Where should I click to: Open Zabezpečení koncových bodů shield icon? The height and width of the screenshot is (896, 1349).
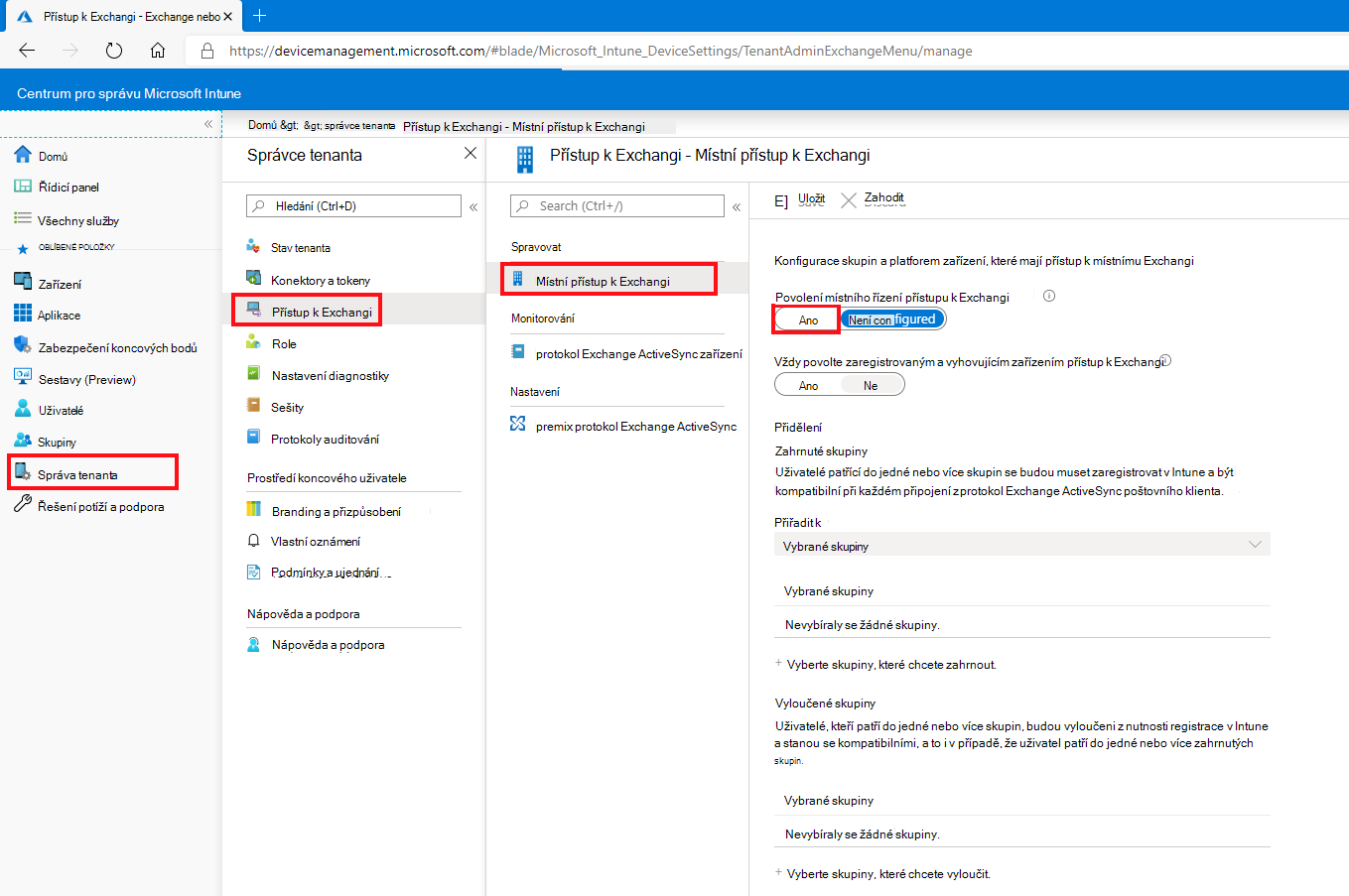coord(23,346)
